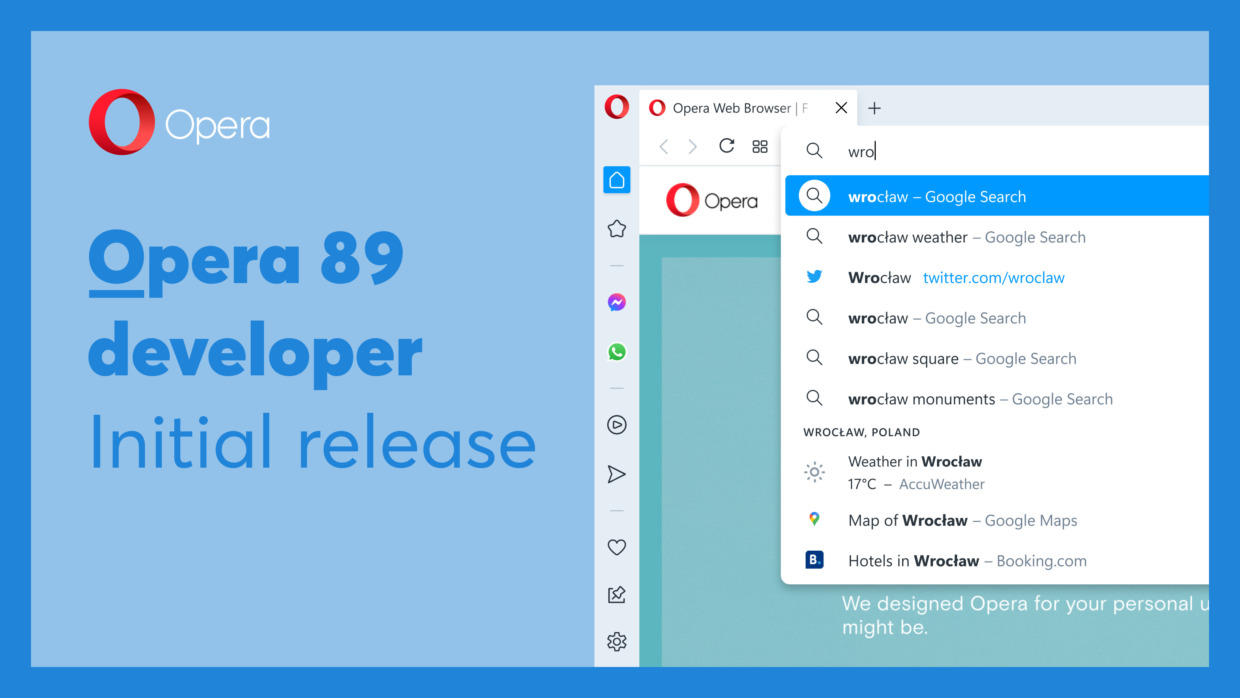Open Speed Dial with the home icon
The width and height of the screenshot is (1240, 698).
pos(616,179)
